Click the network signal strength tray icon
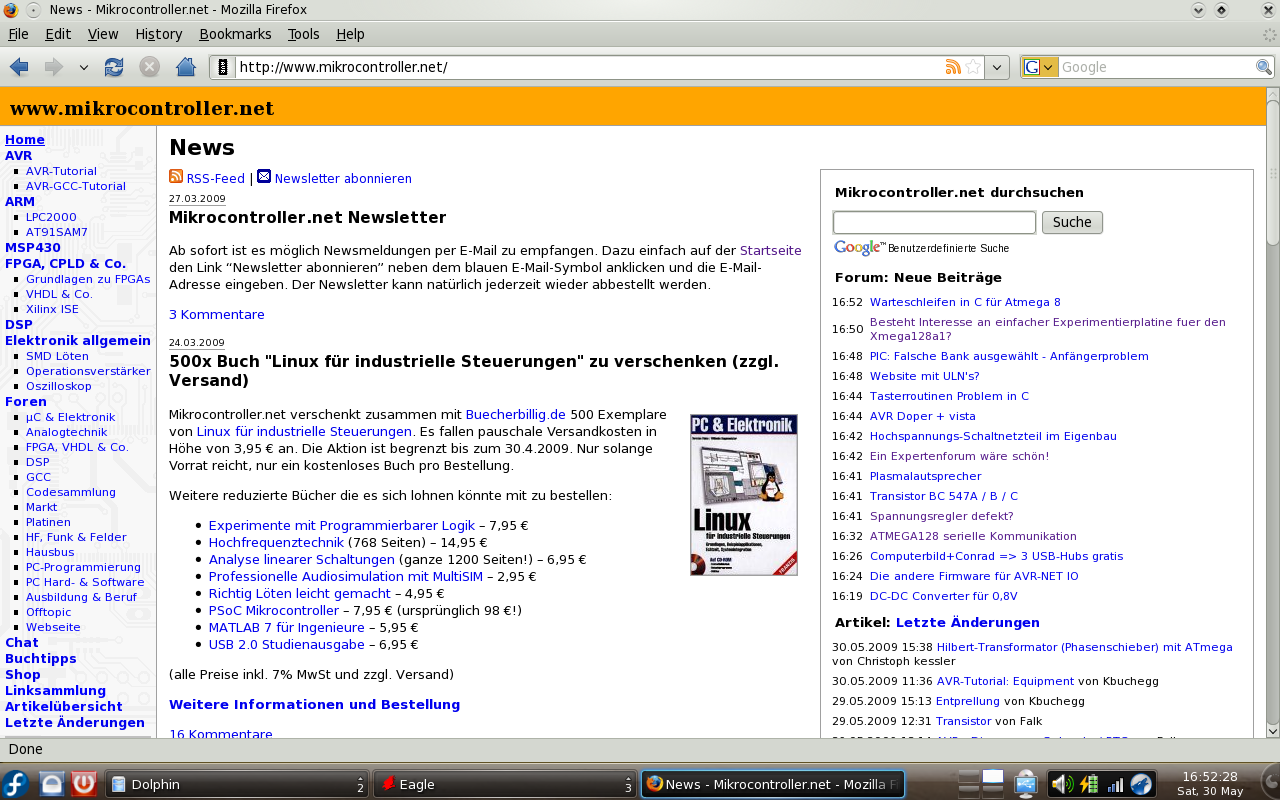 [1115, 784]
